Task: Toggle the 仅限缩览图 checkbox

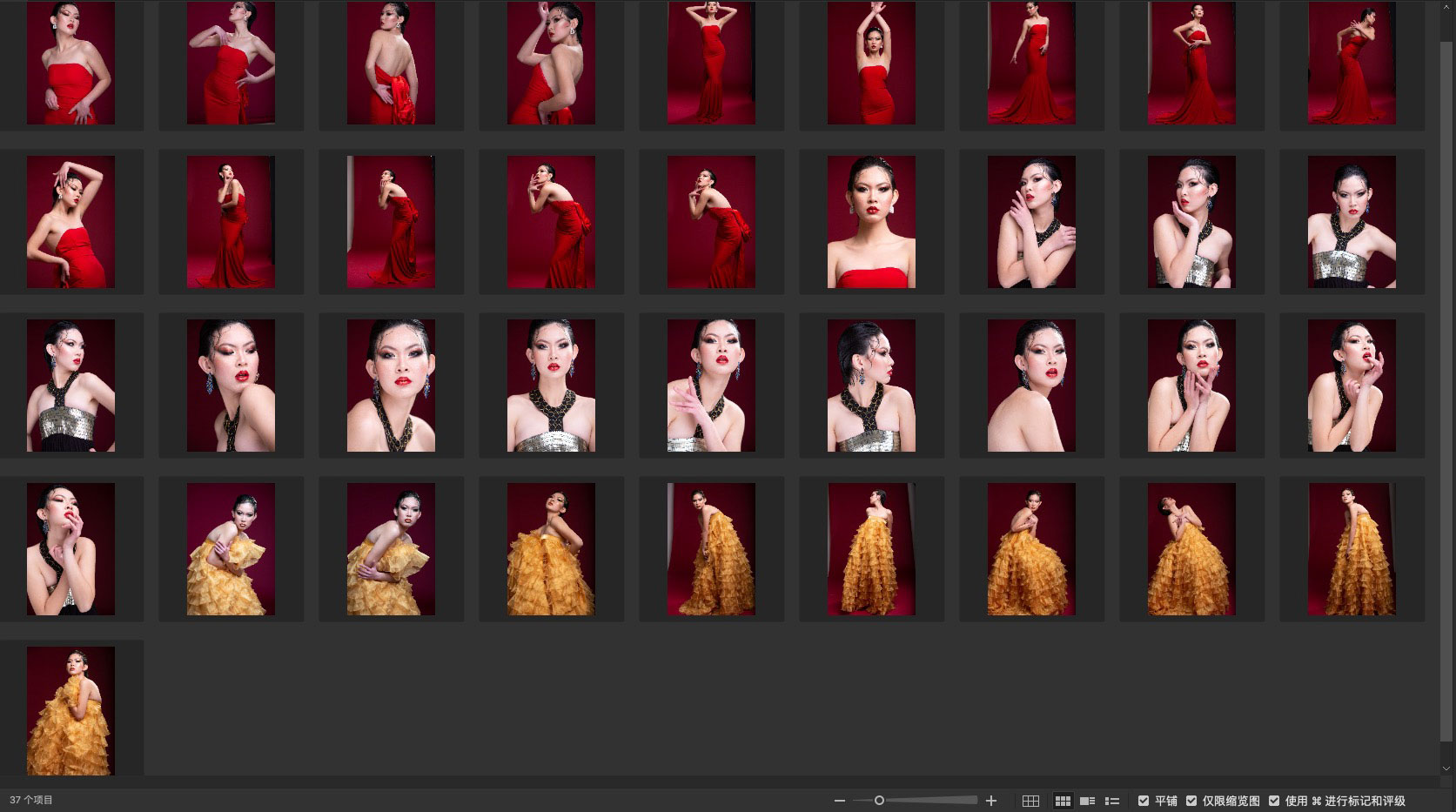Action: tap(1191, 801)
